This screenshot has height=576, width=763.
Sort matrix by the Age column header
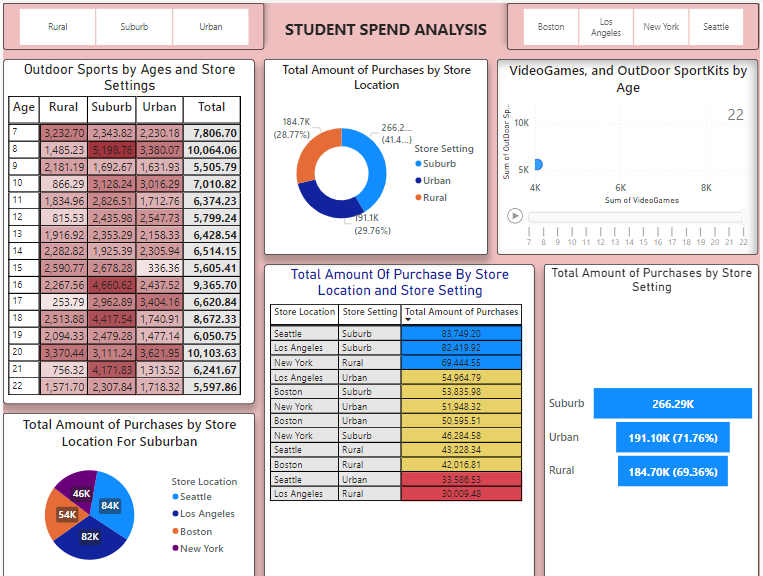click(24, 107)
